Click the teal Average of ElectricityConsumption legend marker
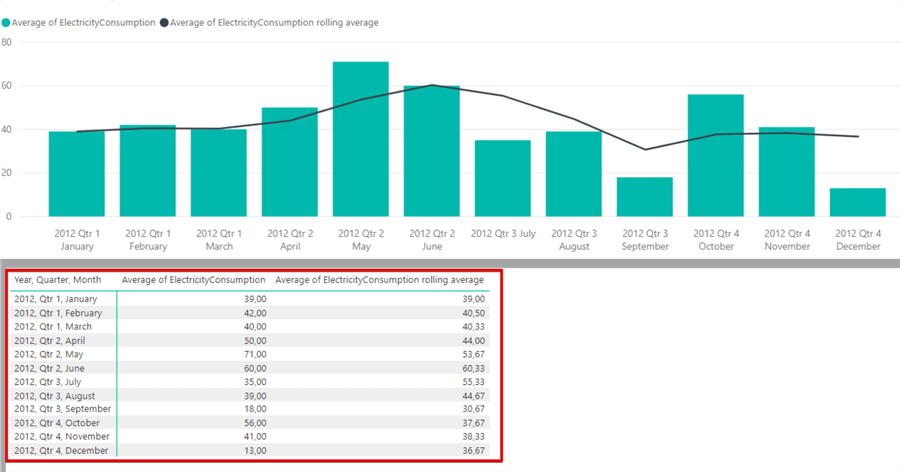Screen dimensions: 900x472 click(x=6, y=23)
